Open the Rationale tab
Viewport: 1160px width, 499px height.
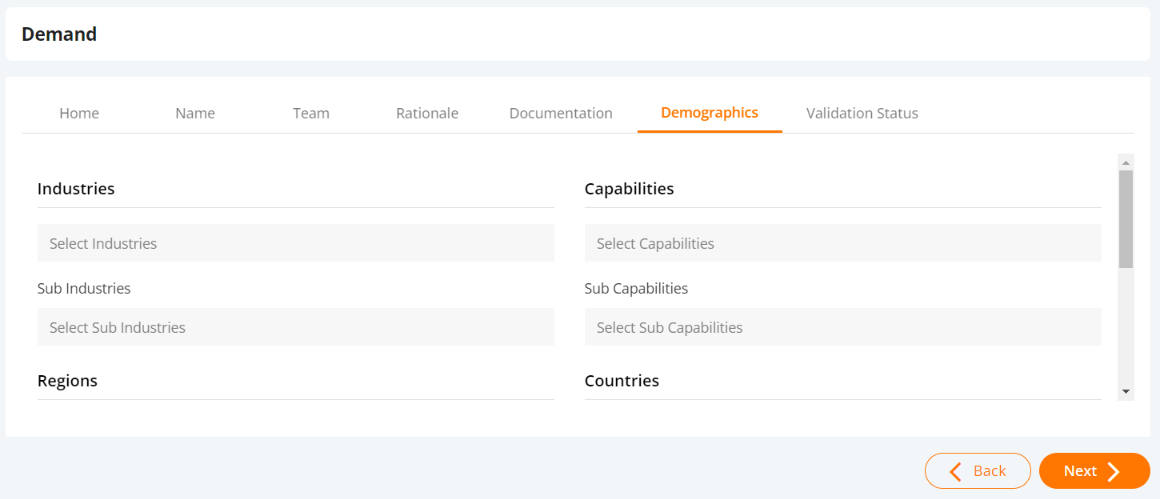[427, 114]
